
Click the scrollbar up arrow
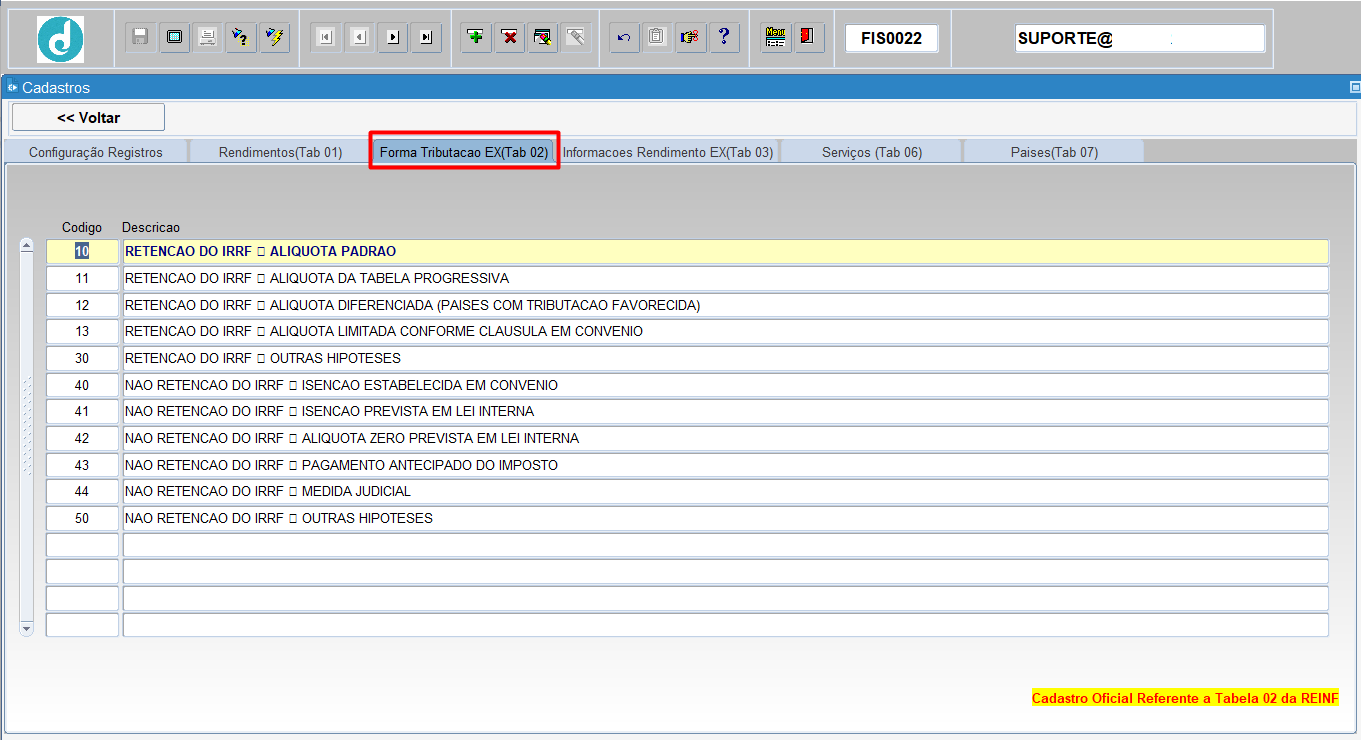pos(27,246)
